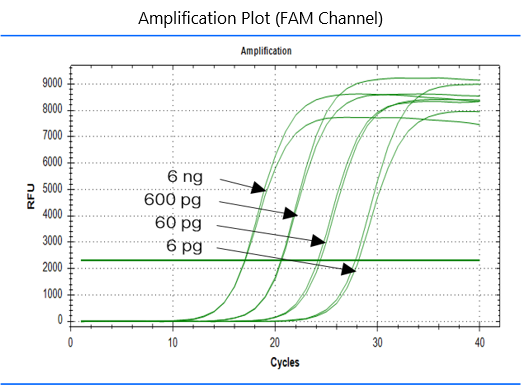Click y-axis tick value 2000
The width and height of the screenshot is (522, 385).
tap(52, 268)
